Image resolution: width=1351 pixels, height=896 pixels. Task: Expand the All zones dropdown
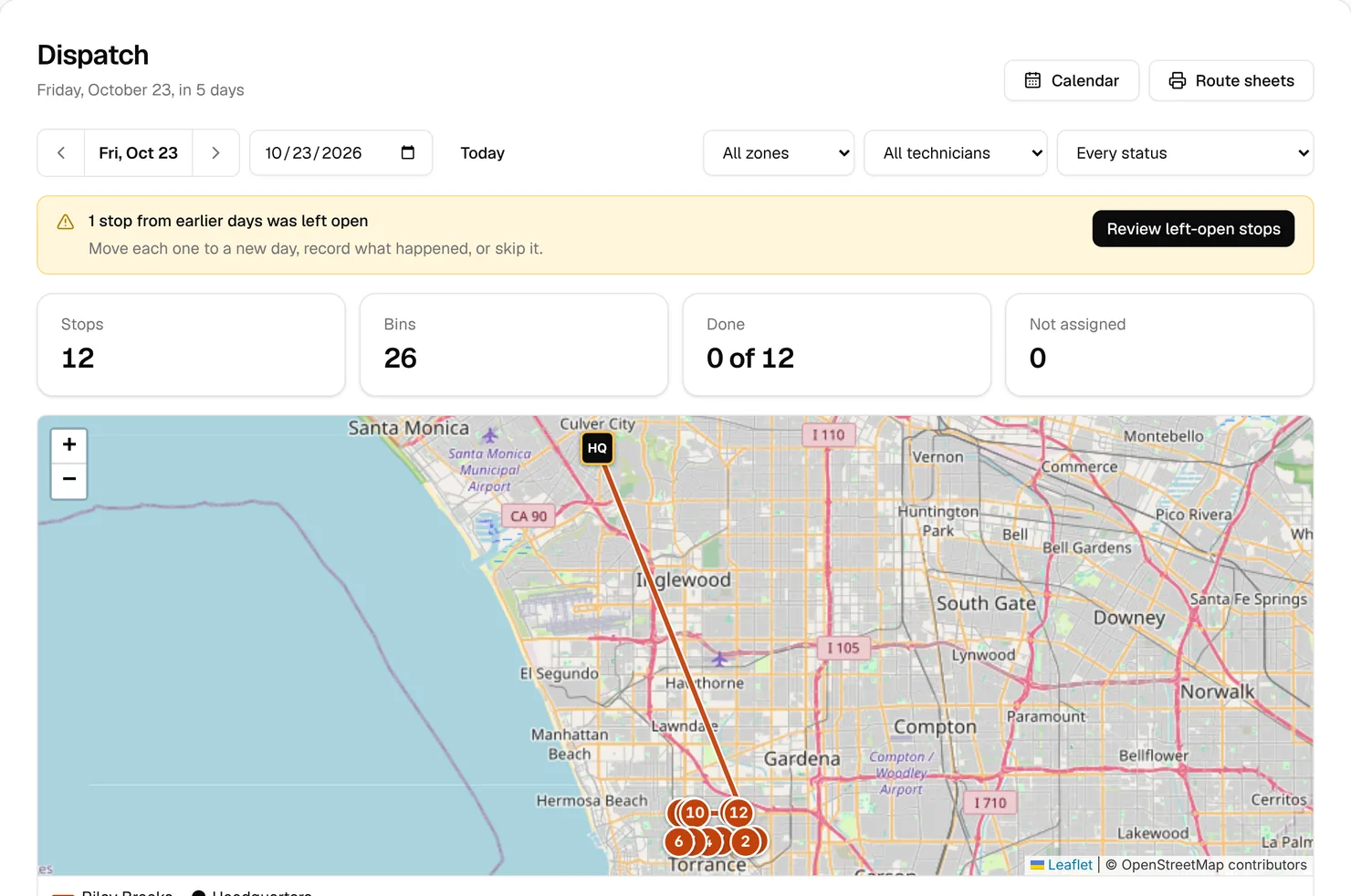coord(779,153)
